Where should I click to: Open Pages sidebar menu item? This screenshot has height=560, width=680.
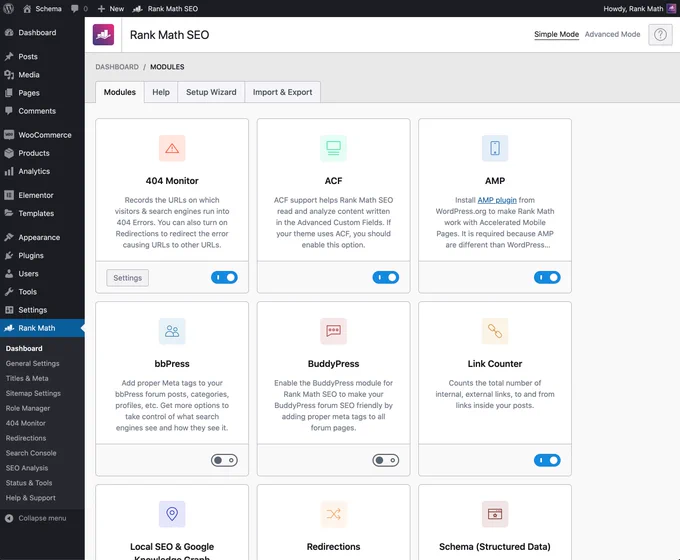coord(42,93)
